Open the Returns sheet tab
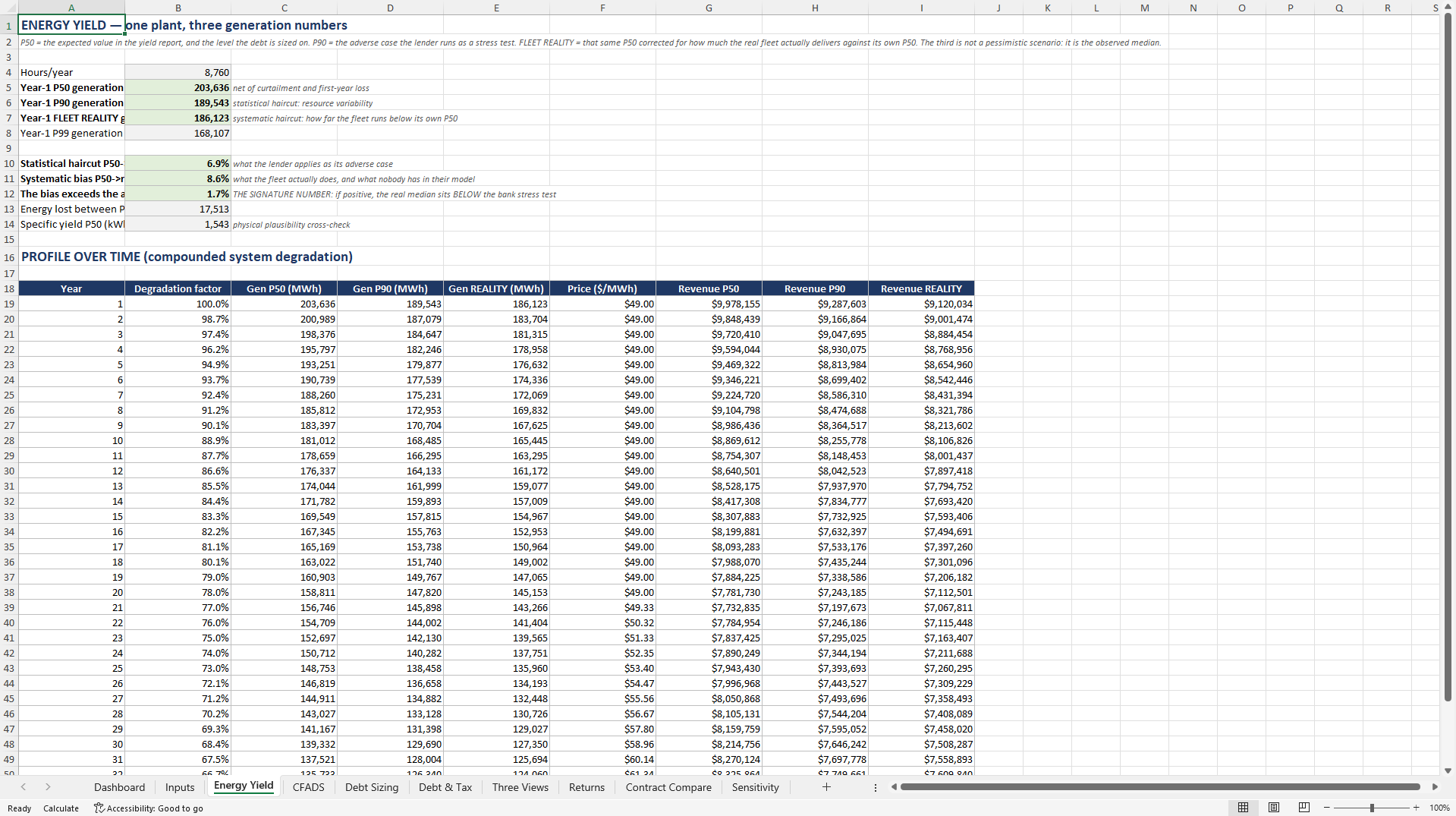The height and width of the screenshot is (816, 1456). (x=587, y=787)
